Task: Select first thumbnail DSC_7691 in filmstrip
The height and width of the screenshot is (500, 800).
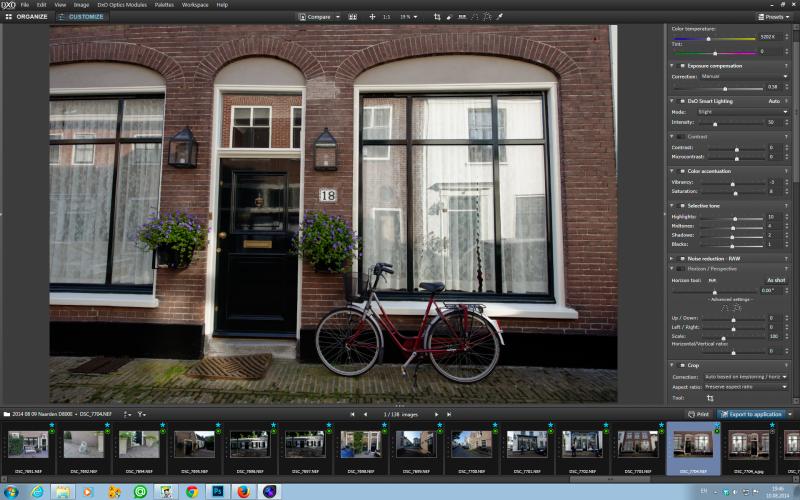Action: pos(28,445)
